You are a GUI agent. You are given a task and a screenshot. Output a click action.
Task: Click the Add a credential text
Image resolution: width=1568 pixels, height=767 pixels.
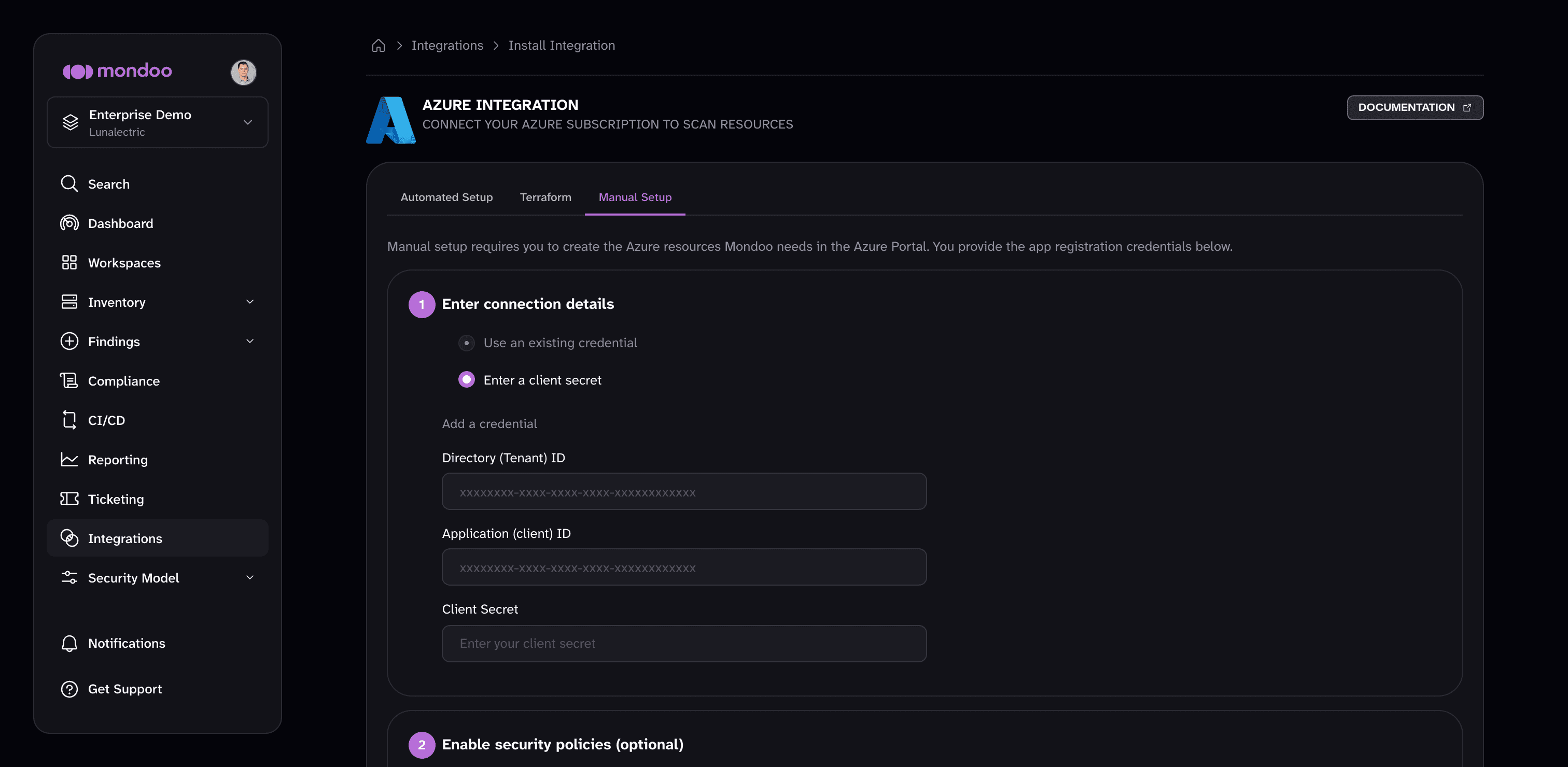click(x=489, y=424)
